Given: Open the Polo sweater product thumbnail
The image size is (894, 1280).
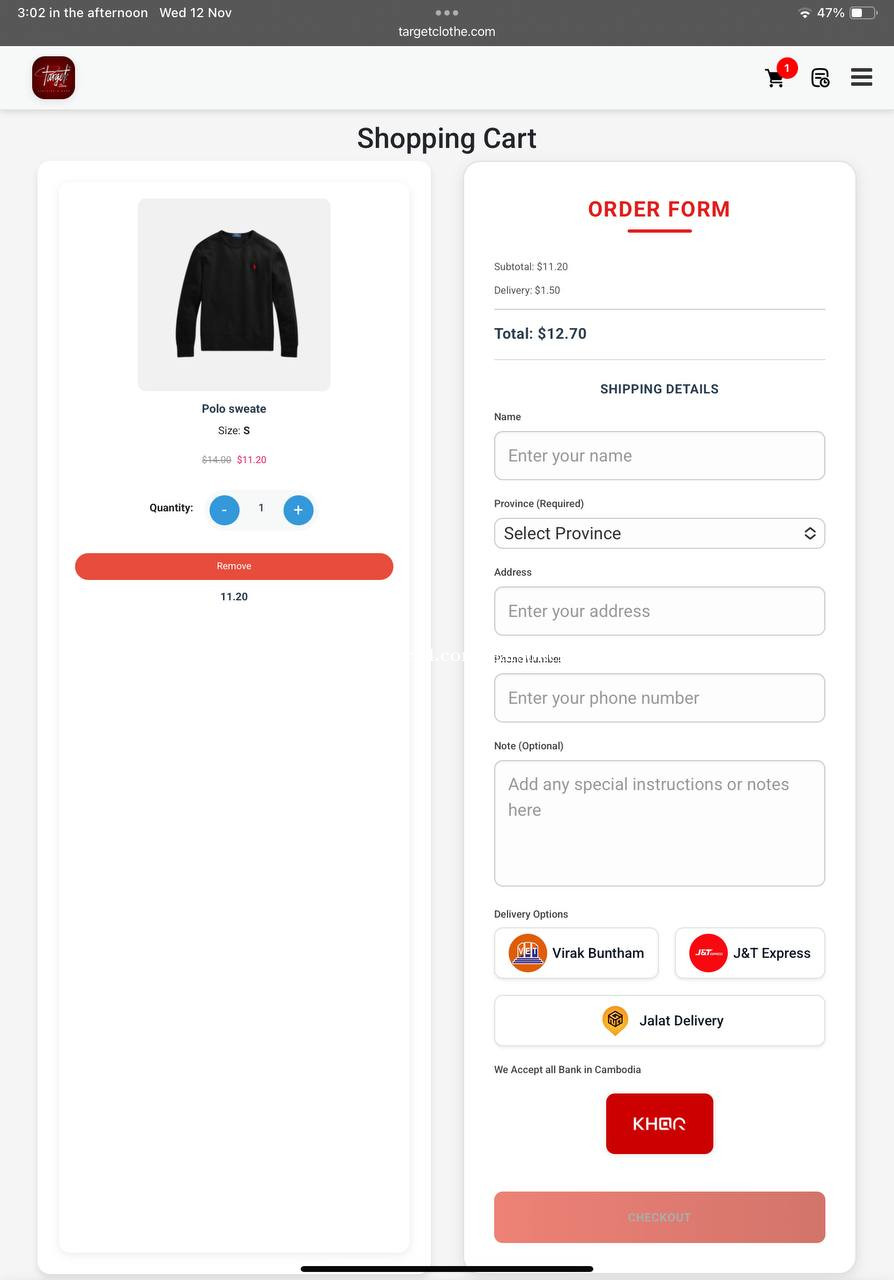Looking at the screenshot, I should (234, 294).
